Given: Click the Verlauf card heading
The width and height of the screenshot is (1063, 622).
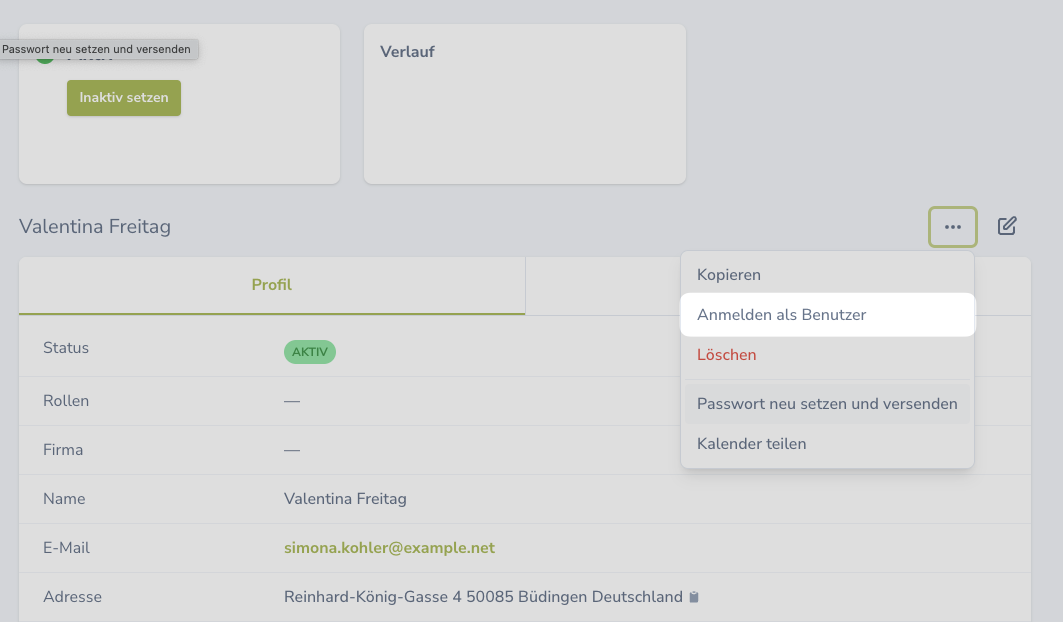Looking at the screenshot, I should [x=407, y=52].
